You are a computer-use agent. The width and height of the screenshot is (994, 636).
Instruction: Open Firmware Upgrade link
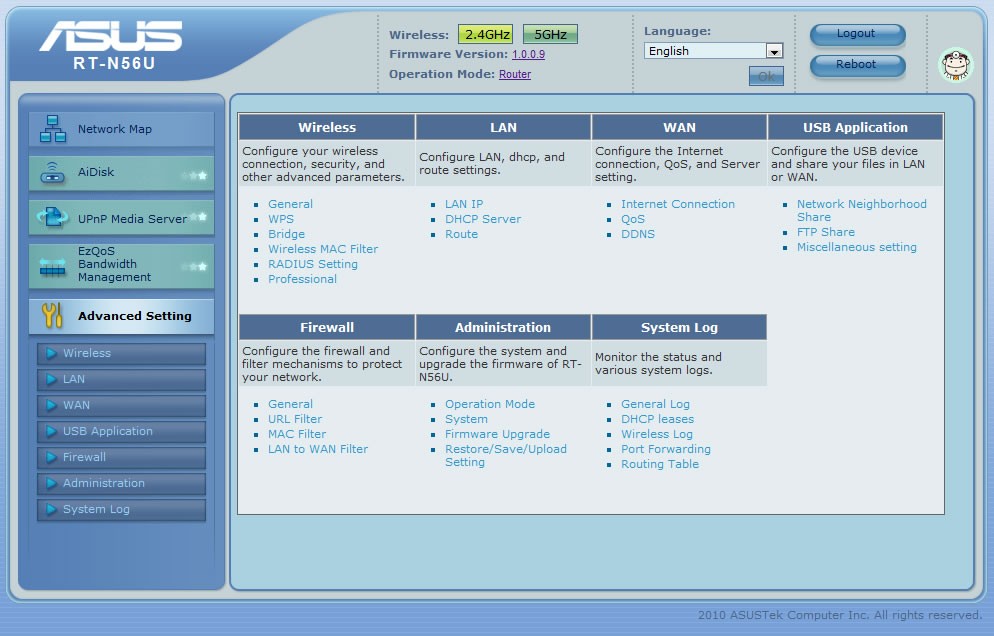(497, 434)
